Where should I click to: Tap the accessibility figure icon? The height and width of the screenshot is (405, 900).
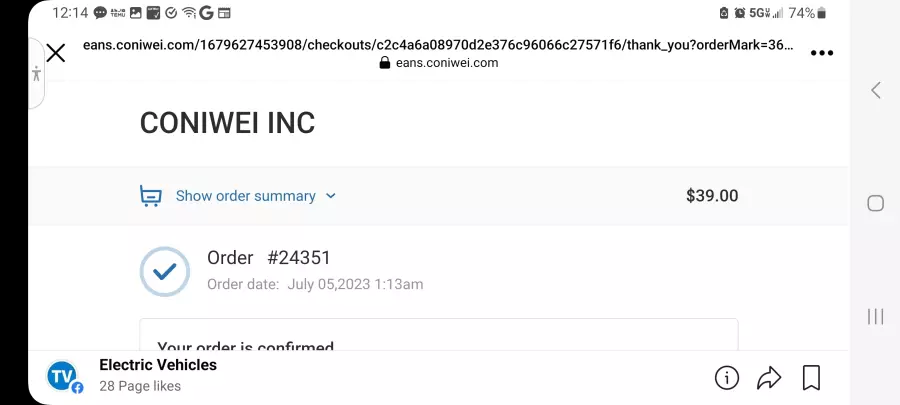(x=37, y=73)
